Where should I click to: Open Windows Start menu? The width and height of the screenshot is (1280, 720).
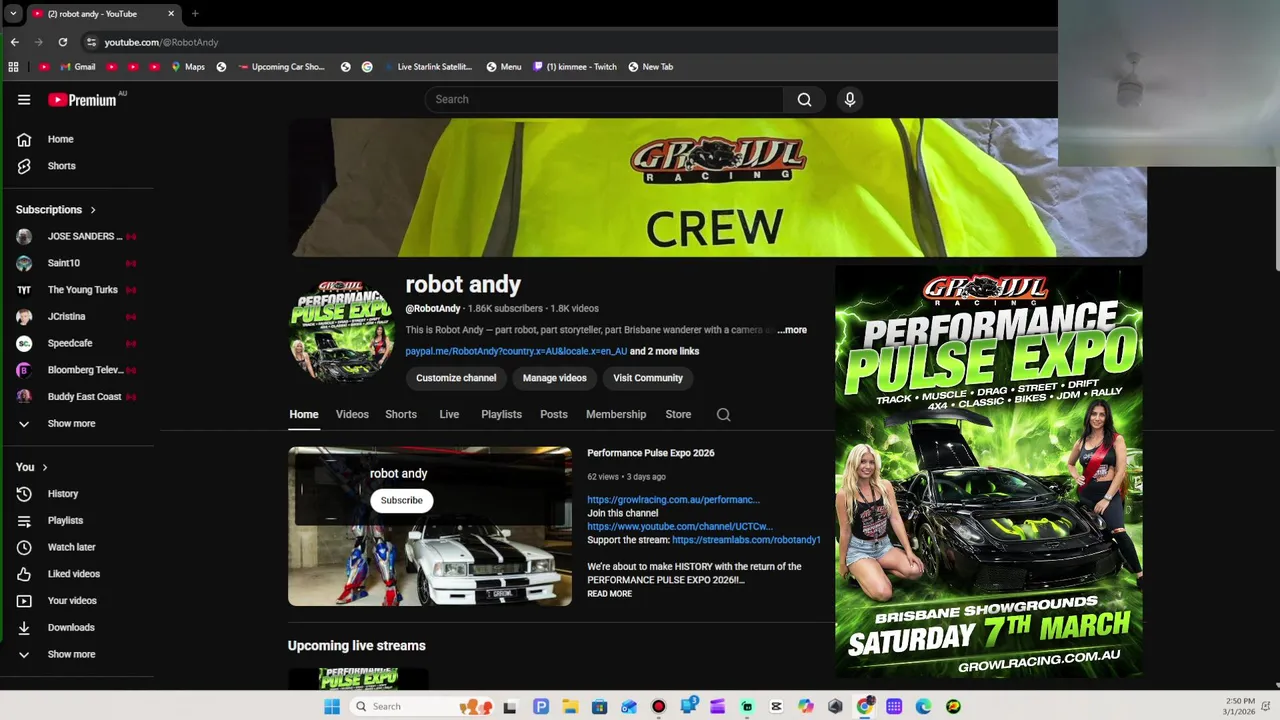332,706
